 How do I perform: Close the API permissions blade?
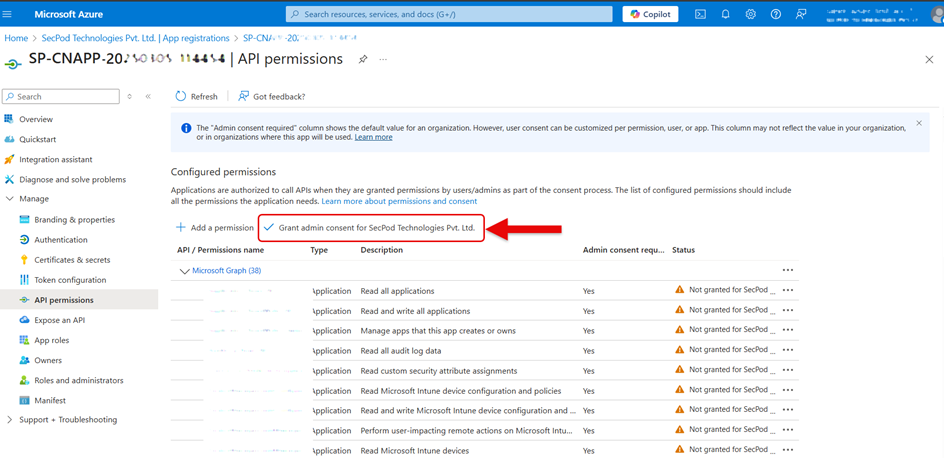(x=929, y=59)
